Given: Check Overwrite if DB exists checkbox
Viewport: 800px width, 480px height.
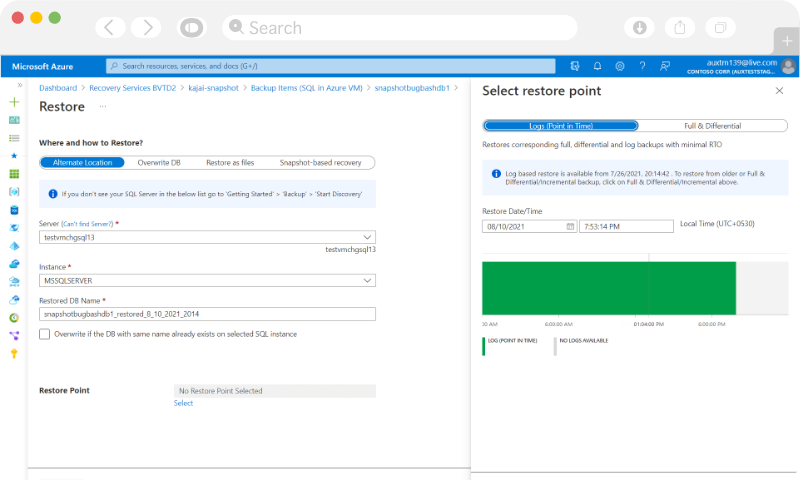Looking at the screenshot, I should click(x=45, y=334).
